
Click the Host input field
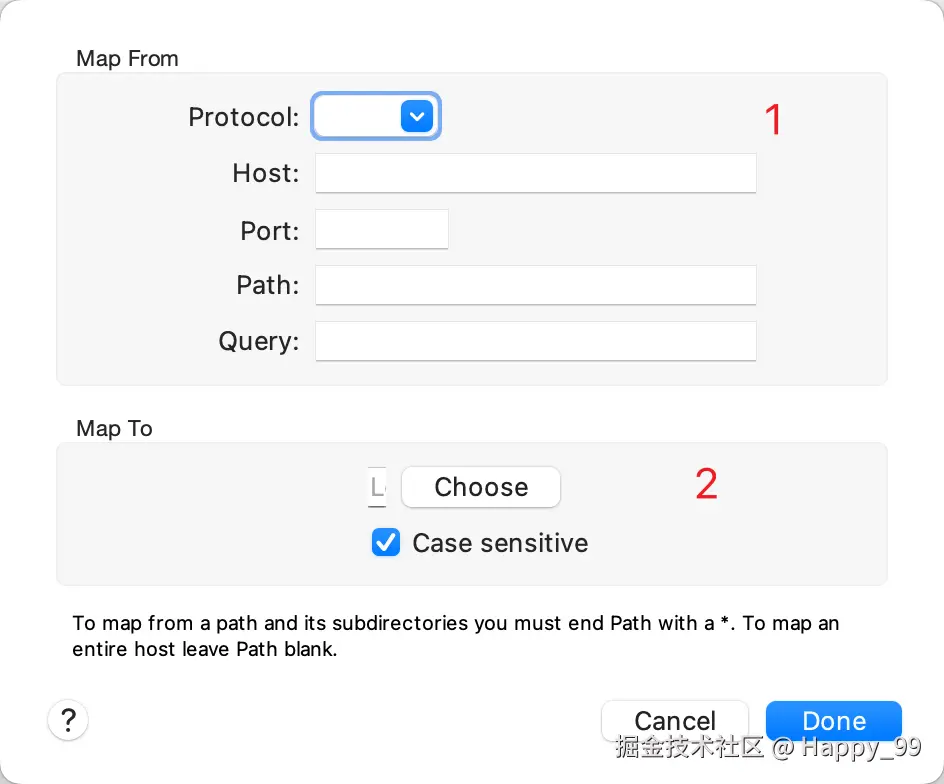tap(535, 173)
